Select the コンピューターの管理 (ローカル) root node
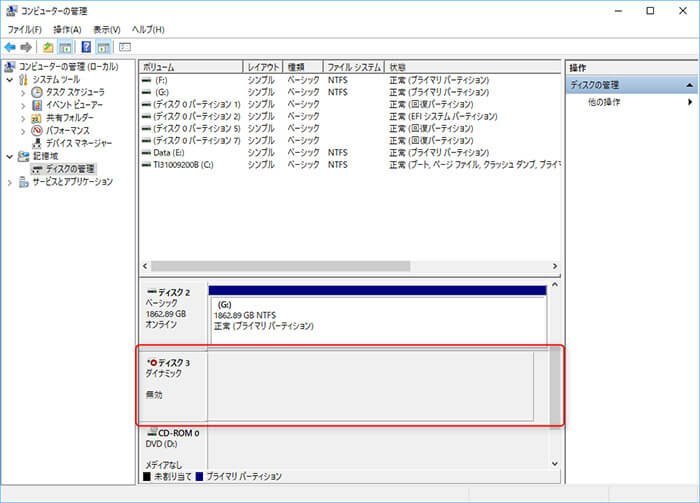700x503 pixels. point(68,67)
